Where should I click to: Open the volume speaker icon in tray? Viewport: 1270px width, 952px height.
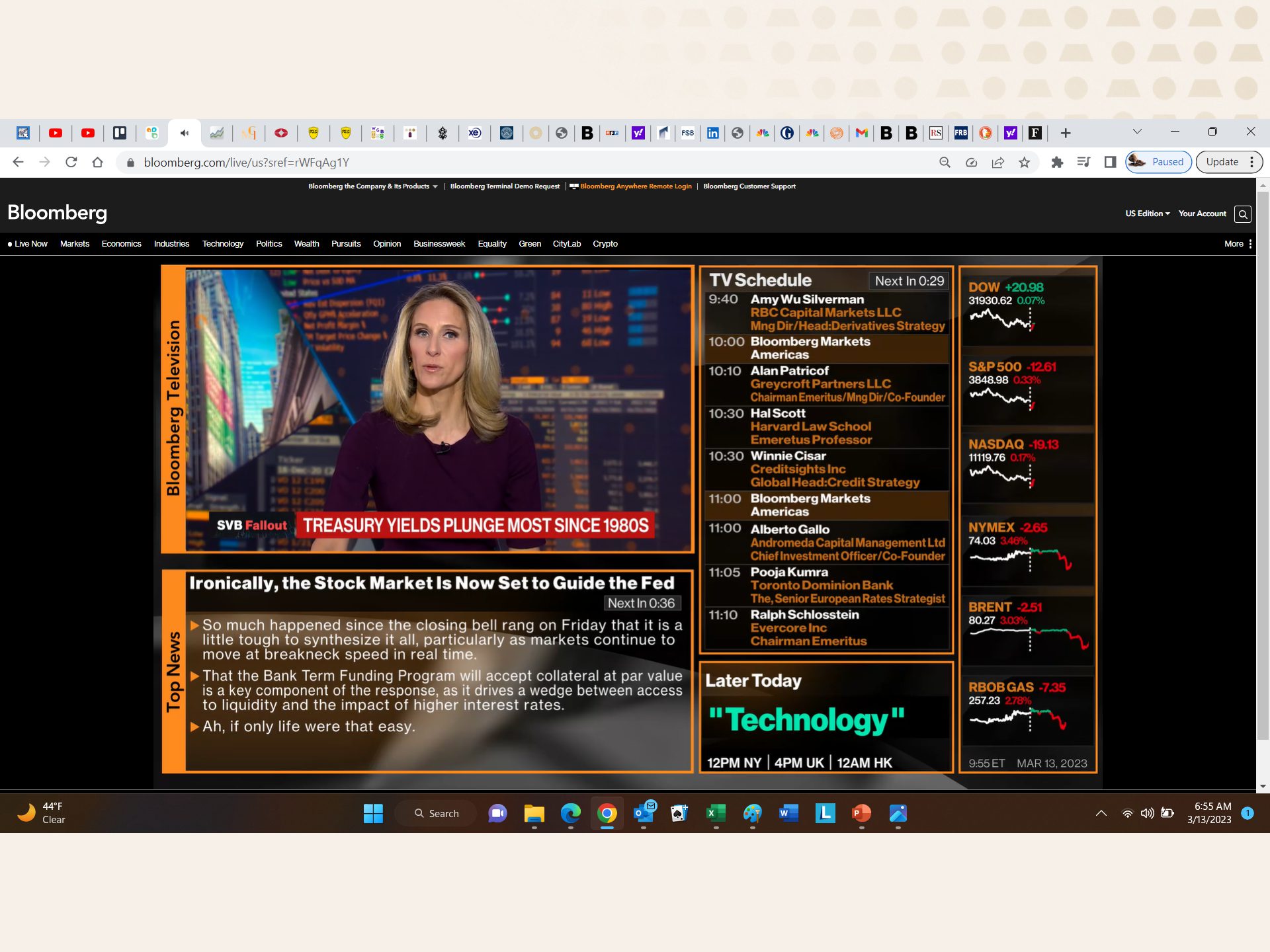pyautogui.click(x=1147, y=813)
